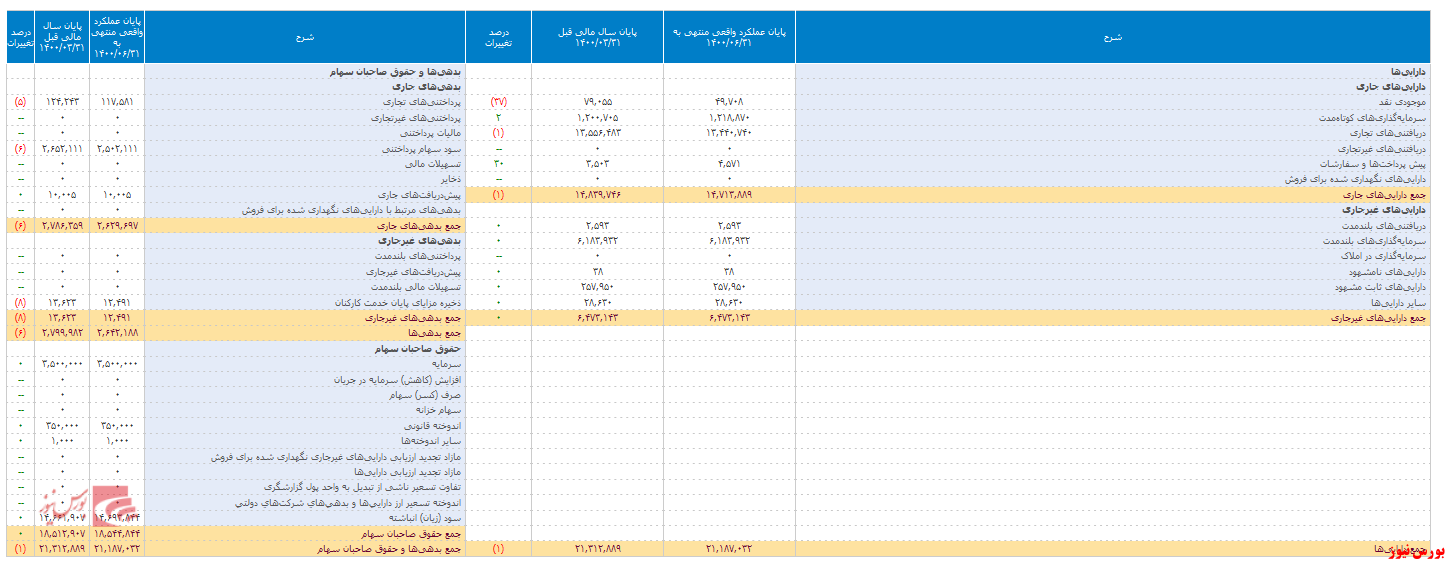Select the 'صرف (کسر) سهام' row label

point(426,395)
